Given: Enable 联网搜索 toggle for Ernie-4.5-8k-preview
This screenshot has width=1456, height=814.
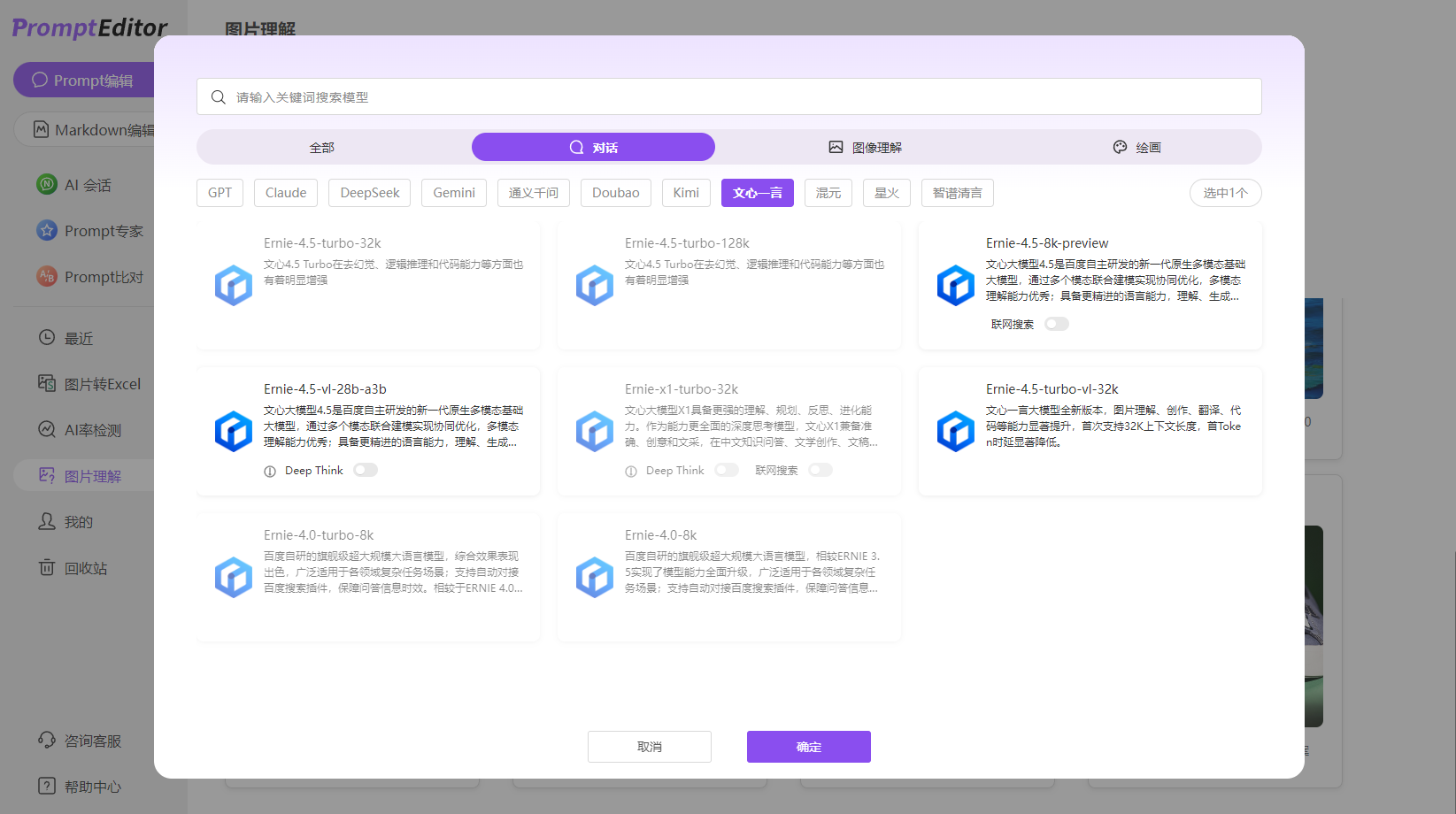Looking at the screenshot, I should tap(1056, 324).
